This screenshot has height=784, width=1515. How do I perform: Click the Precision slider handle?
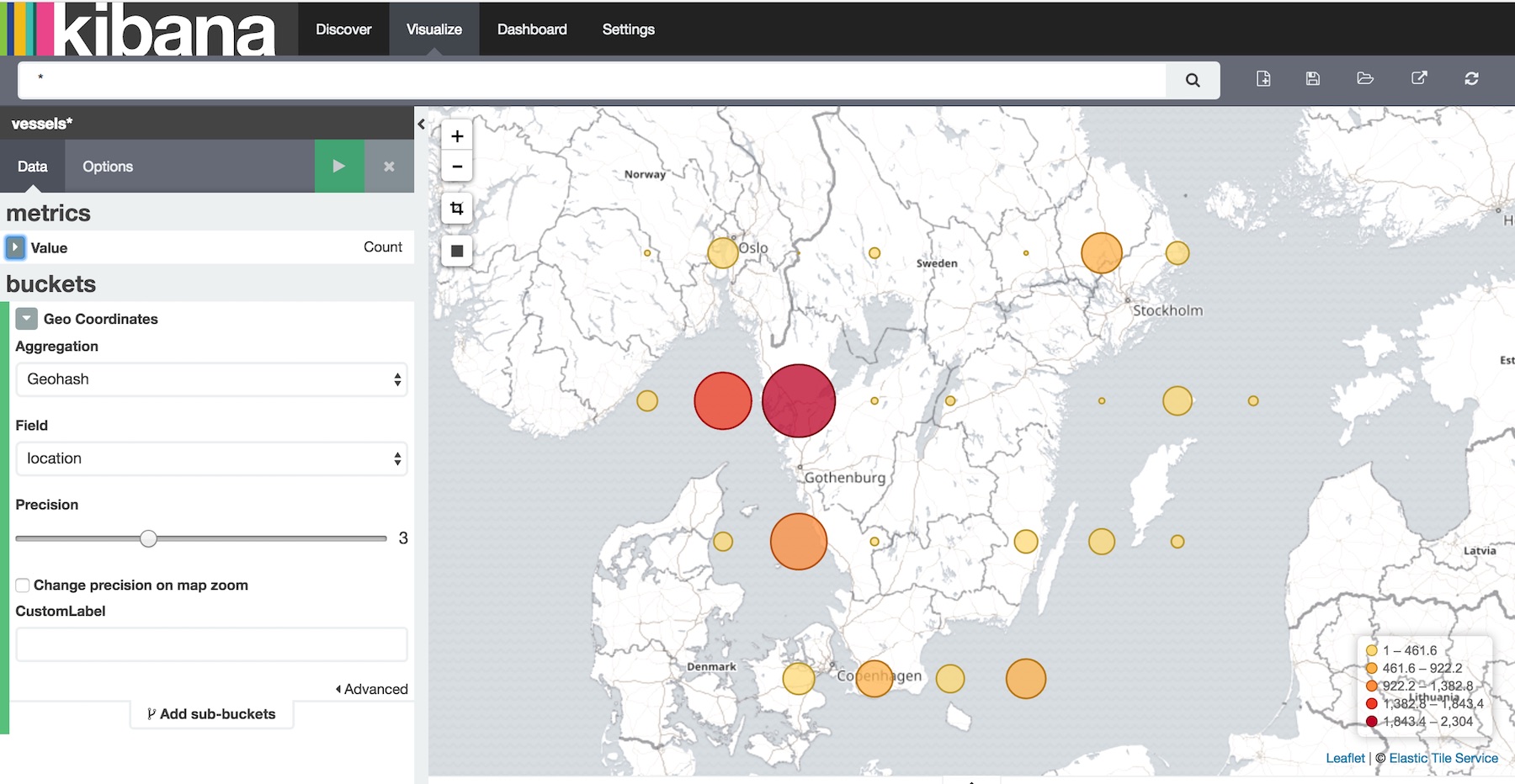pos(148,538)
